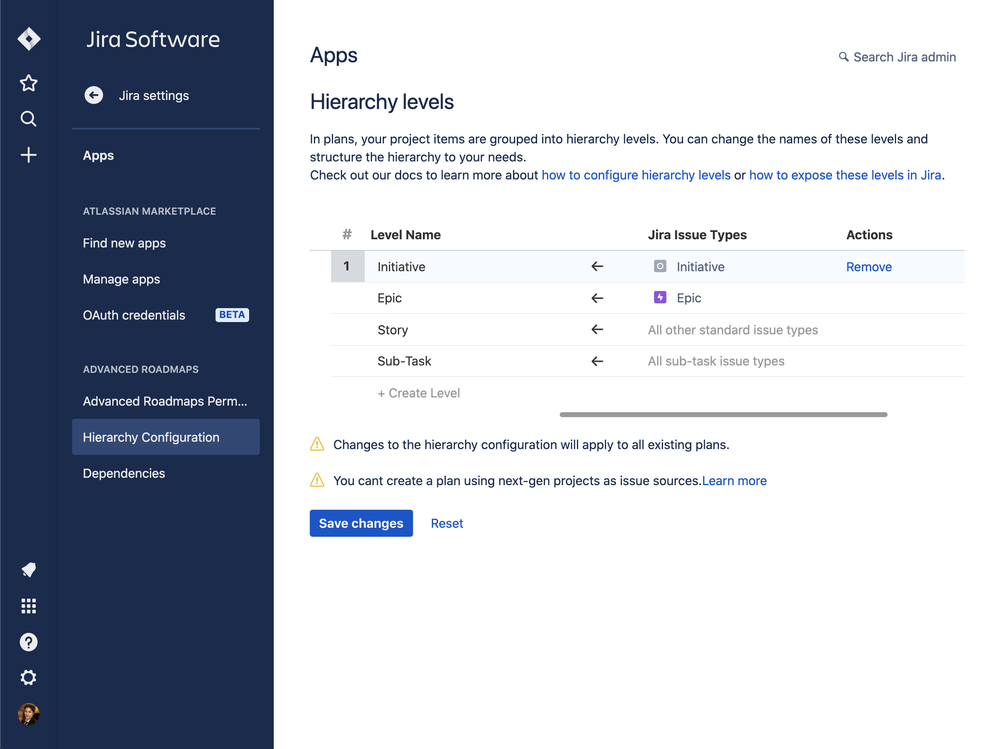999x749 pixels.
Task: Click + Create Level row
Action: (x=419, y=393)
